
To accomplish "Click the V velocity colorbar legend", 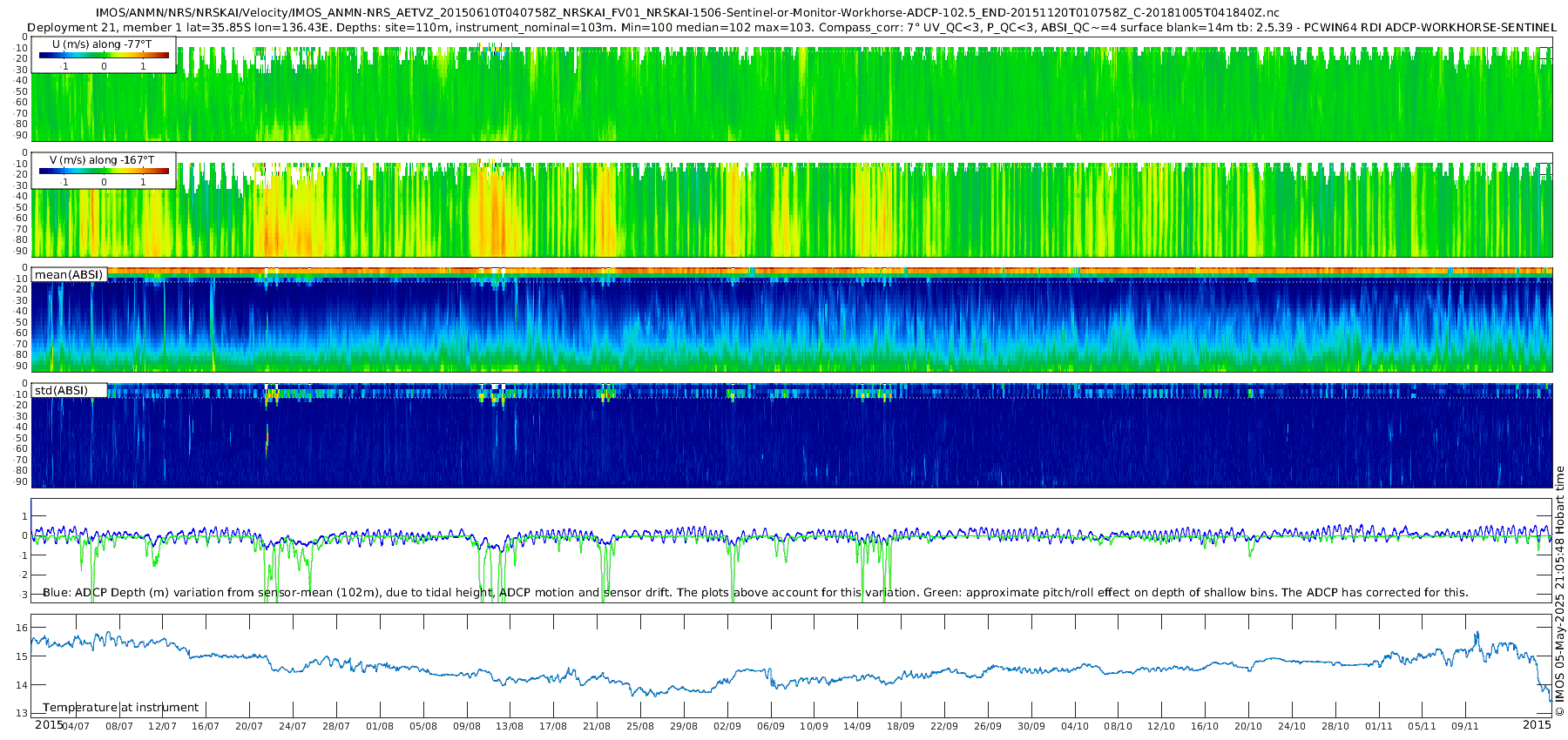I will click(x=104, y=171).
